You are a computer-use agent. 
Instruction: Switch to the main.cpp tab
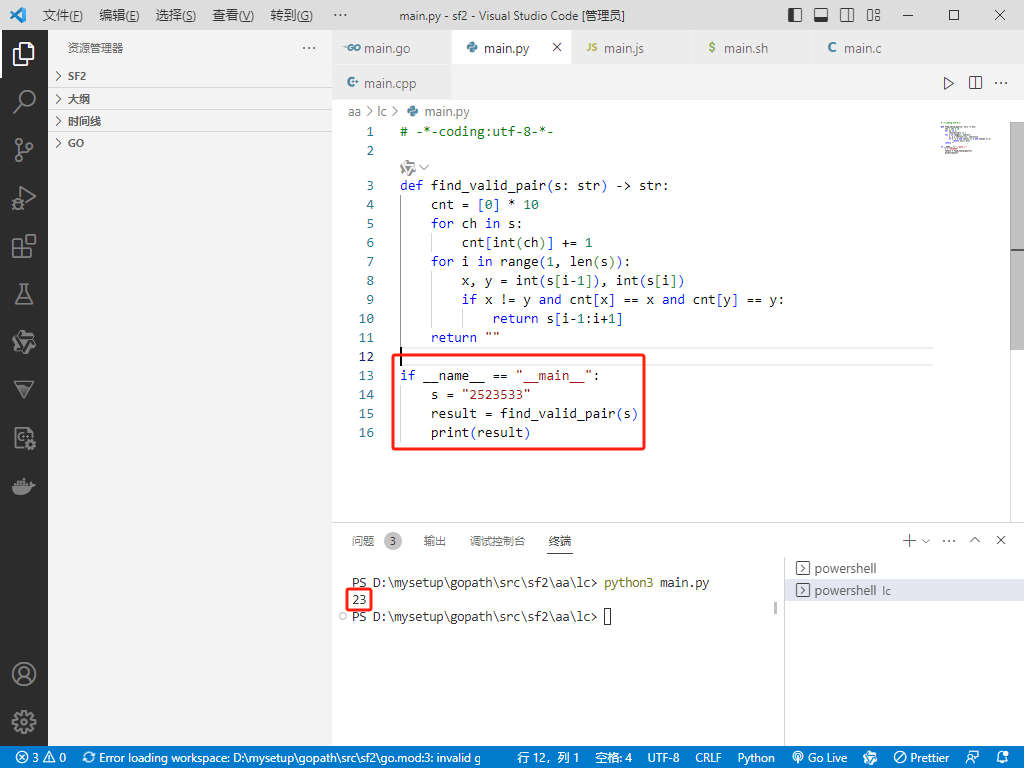coord(391,83)
